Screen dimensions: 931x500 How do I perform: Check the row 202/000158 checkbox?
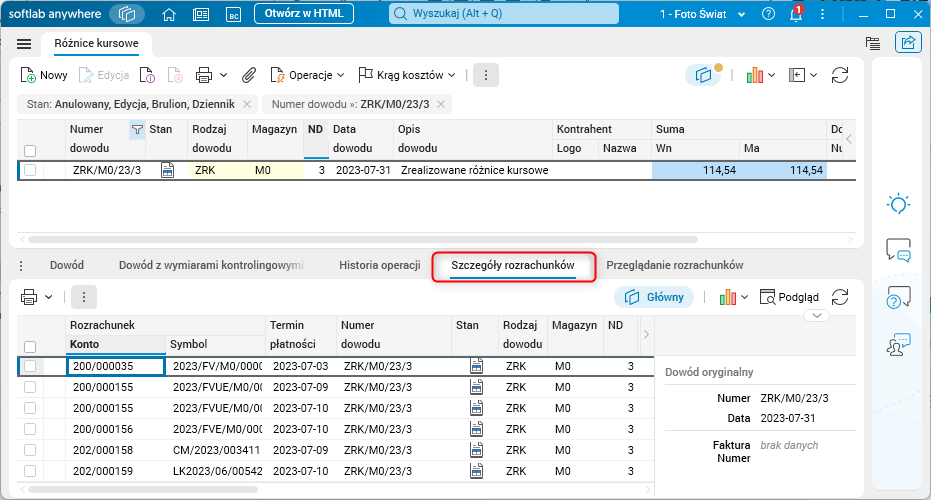[30, 450]
